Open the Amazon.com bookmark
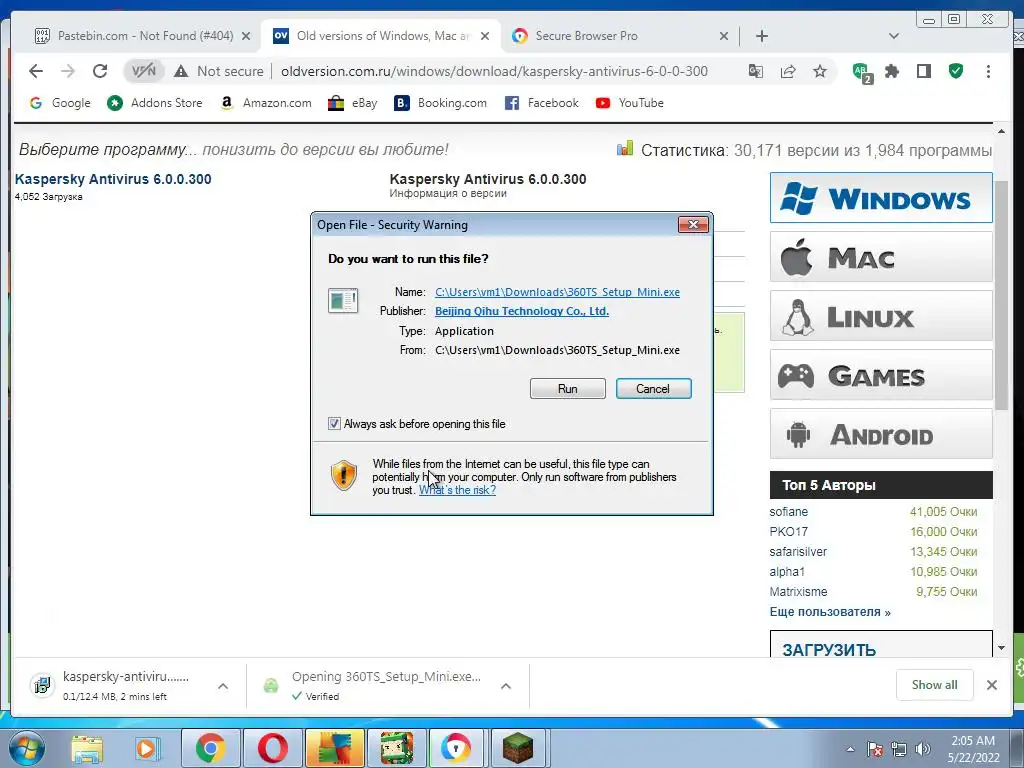The image size is (1024, 768). click(x=266, y=103)
